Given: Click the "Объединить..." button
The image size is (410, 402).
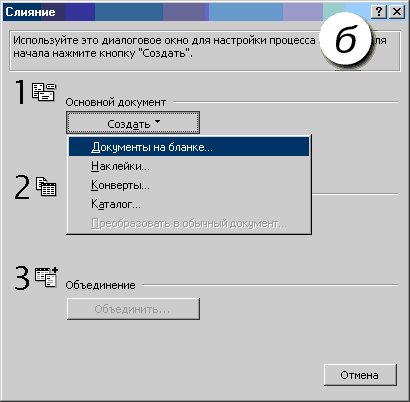Looking at the screenshot, I should click(x=133, y=309).
